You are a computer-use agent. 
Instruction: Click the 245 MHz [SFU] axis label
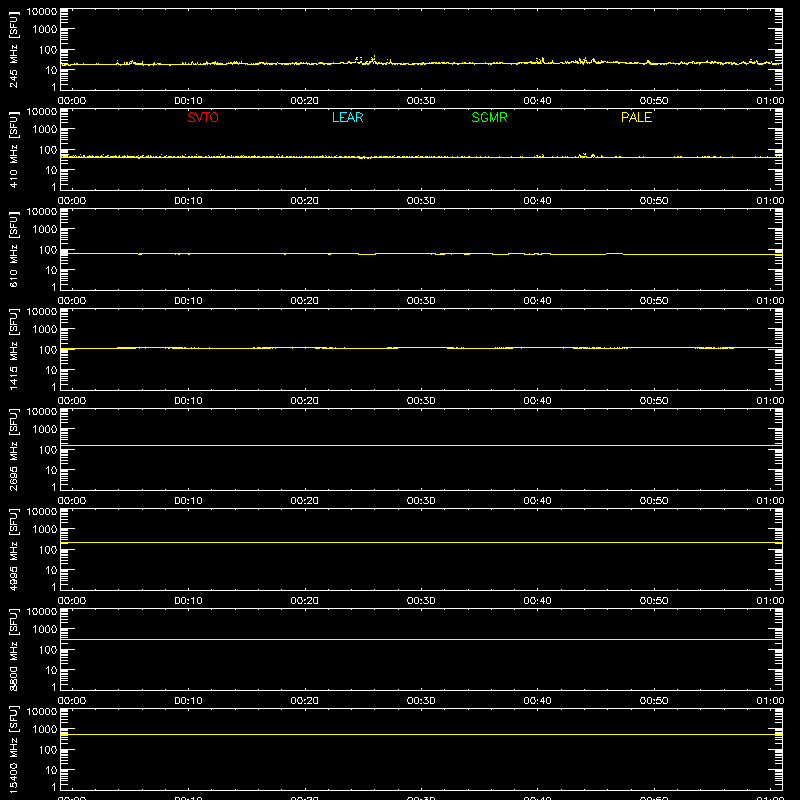[x=13, y=50]
